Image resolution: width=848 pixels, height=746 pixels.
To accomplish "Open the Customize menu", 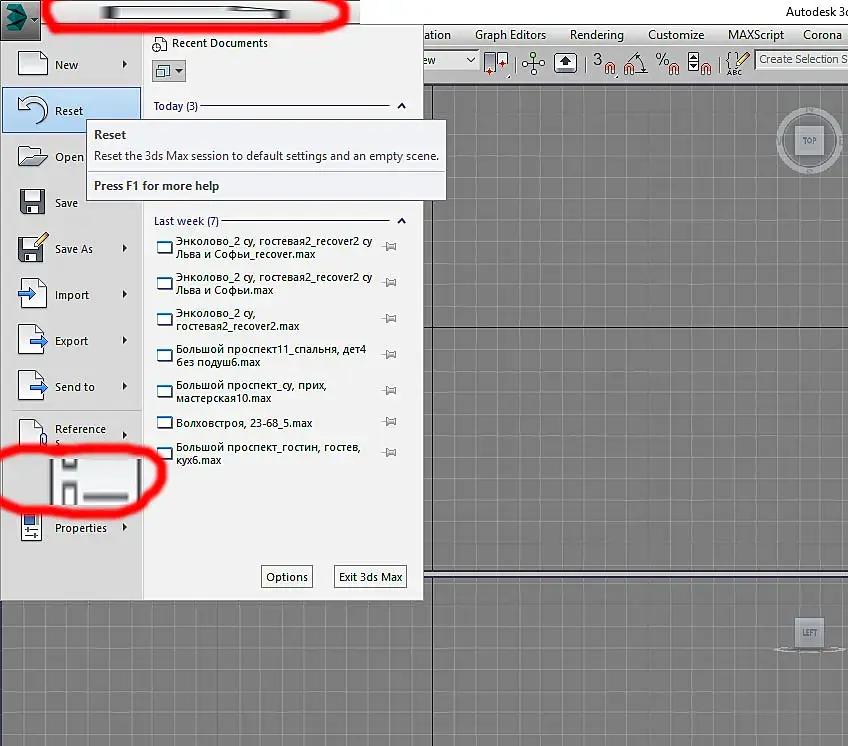I will [x=676, y=35].
